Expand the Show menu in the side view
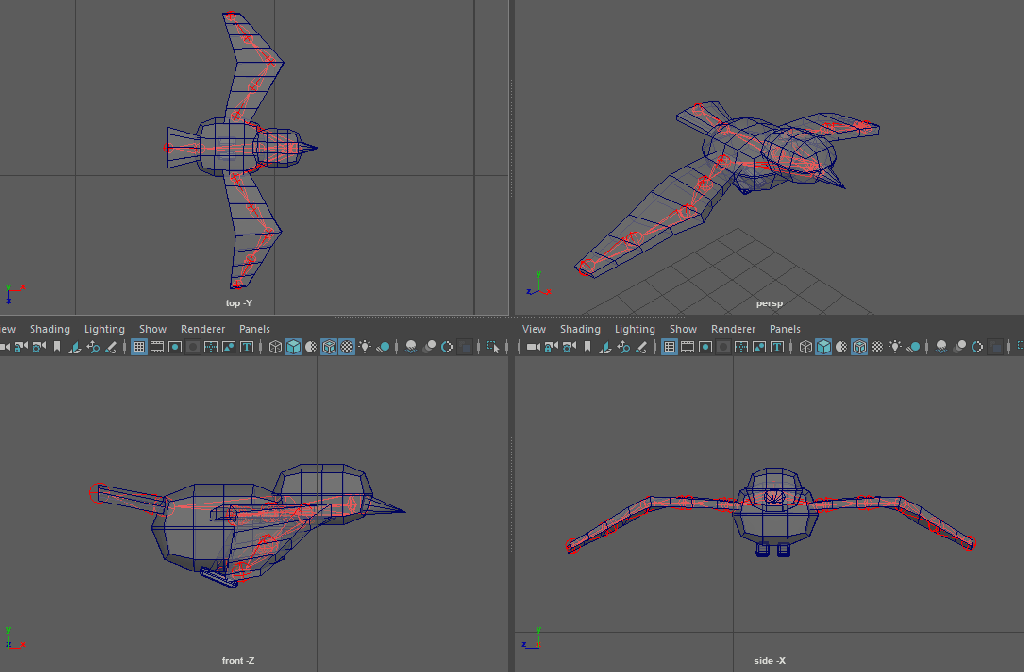Viewport: 1024px width, 672px height. coord(683,329)
